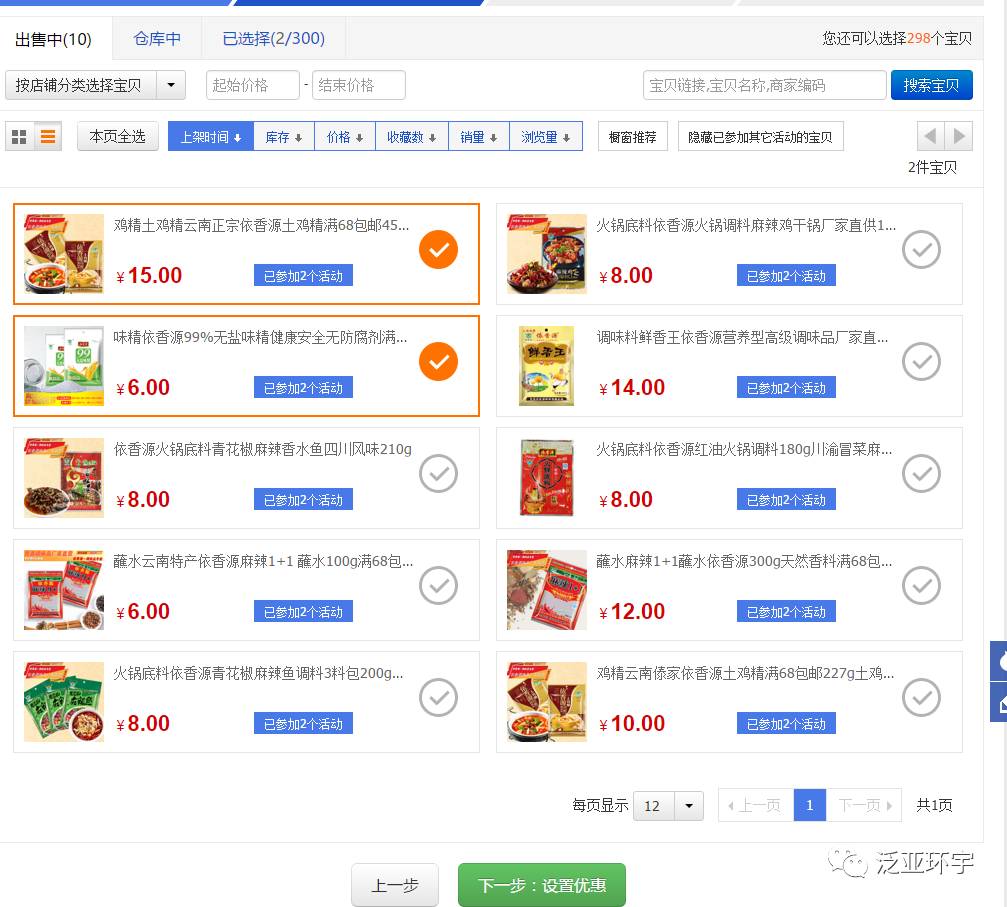
Task: Click 已参加2个活动 badge on ¥10.00 鸡精云南傣家
Action: click(786, 723)
